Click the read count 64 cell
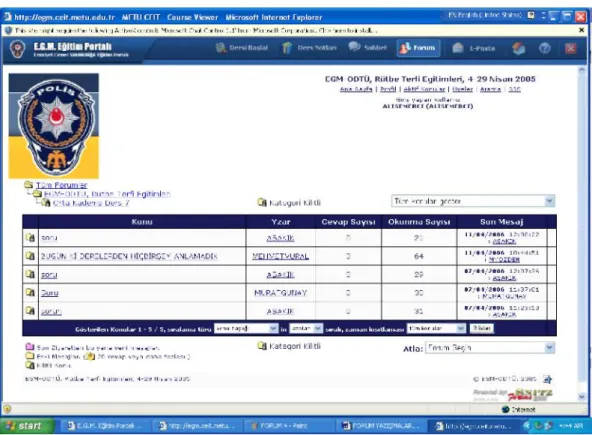This screenshot has width=592, height=435. pos(419,256)
